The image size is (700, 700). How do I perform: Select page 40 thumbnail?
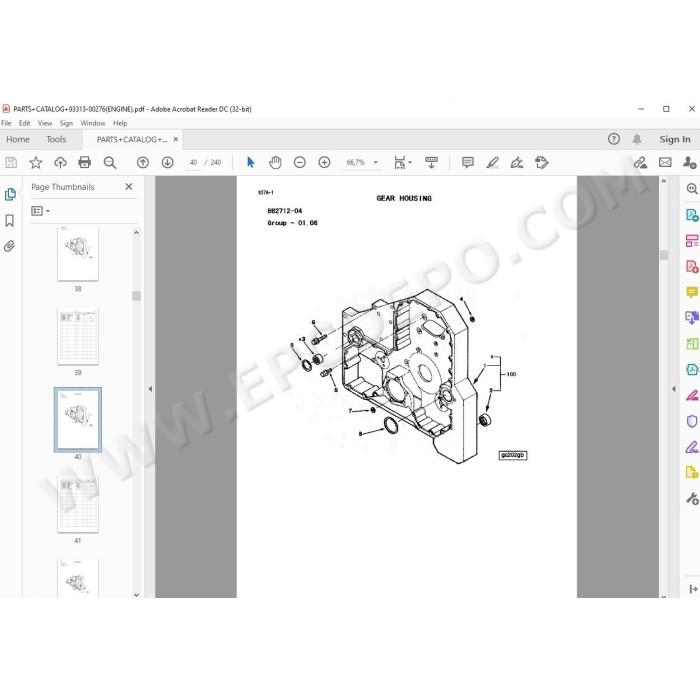click(x=78, y=420)
